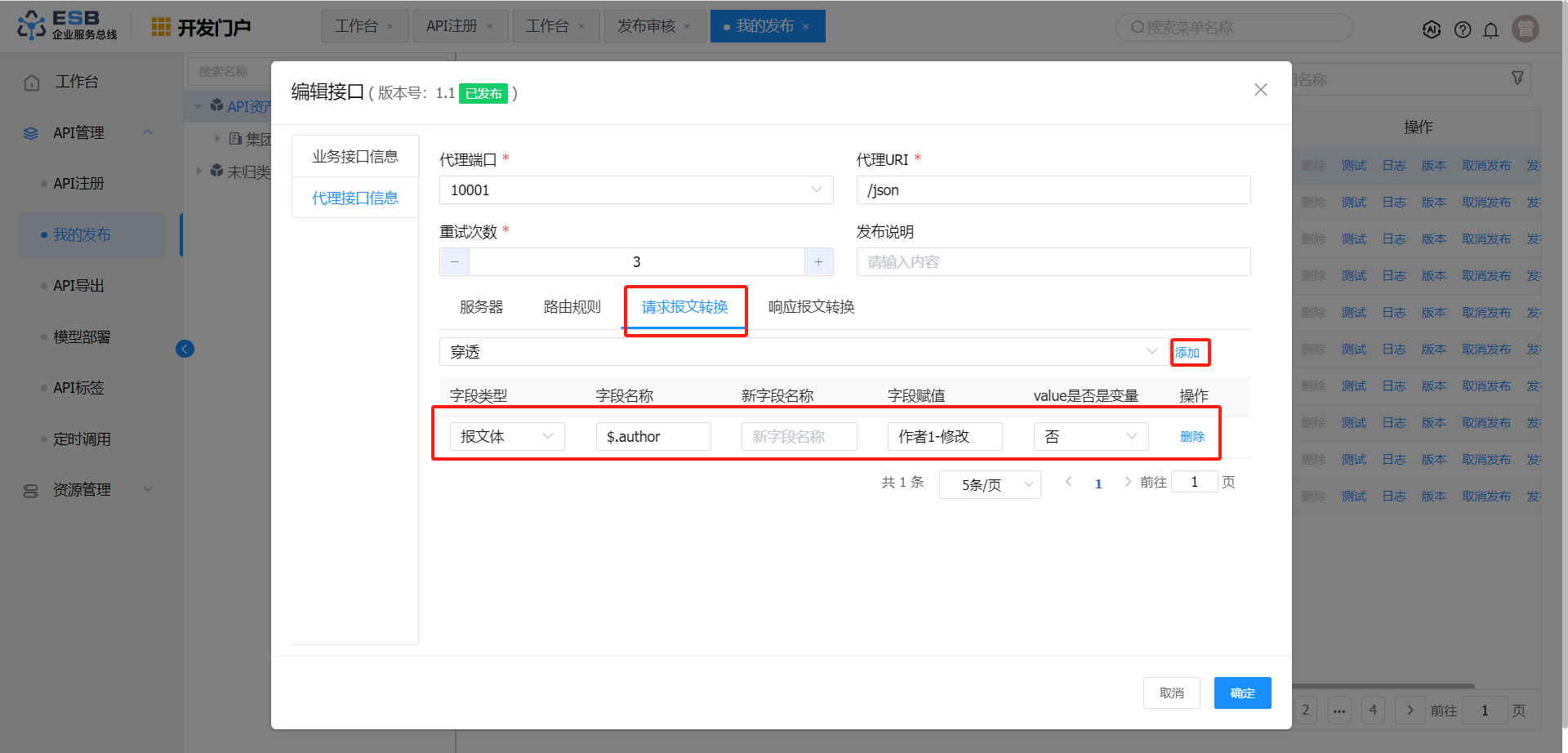Change the 5条/页 page size selector
Screen dimensions: 1568x753
pos(989,485)
